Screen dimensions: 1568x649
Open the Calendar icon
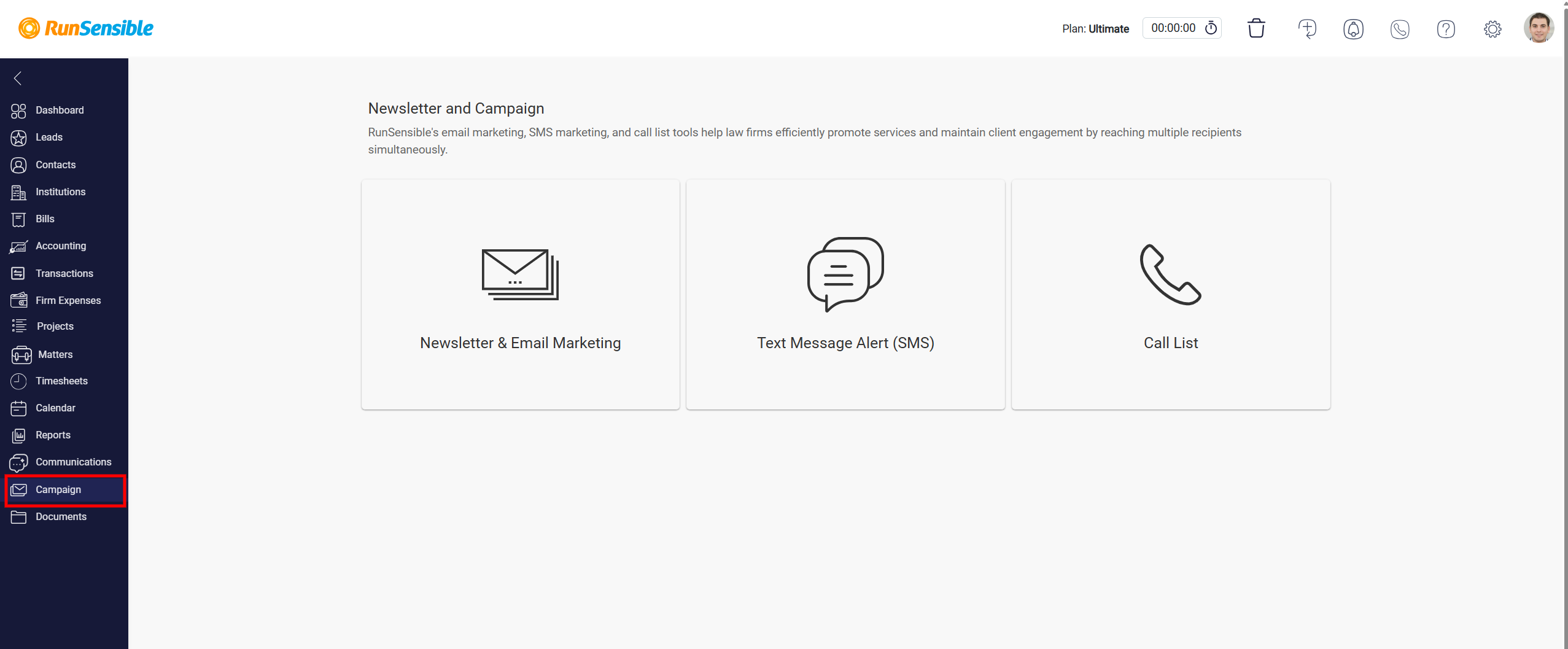pos(18,408)
